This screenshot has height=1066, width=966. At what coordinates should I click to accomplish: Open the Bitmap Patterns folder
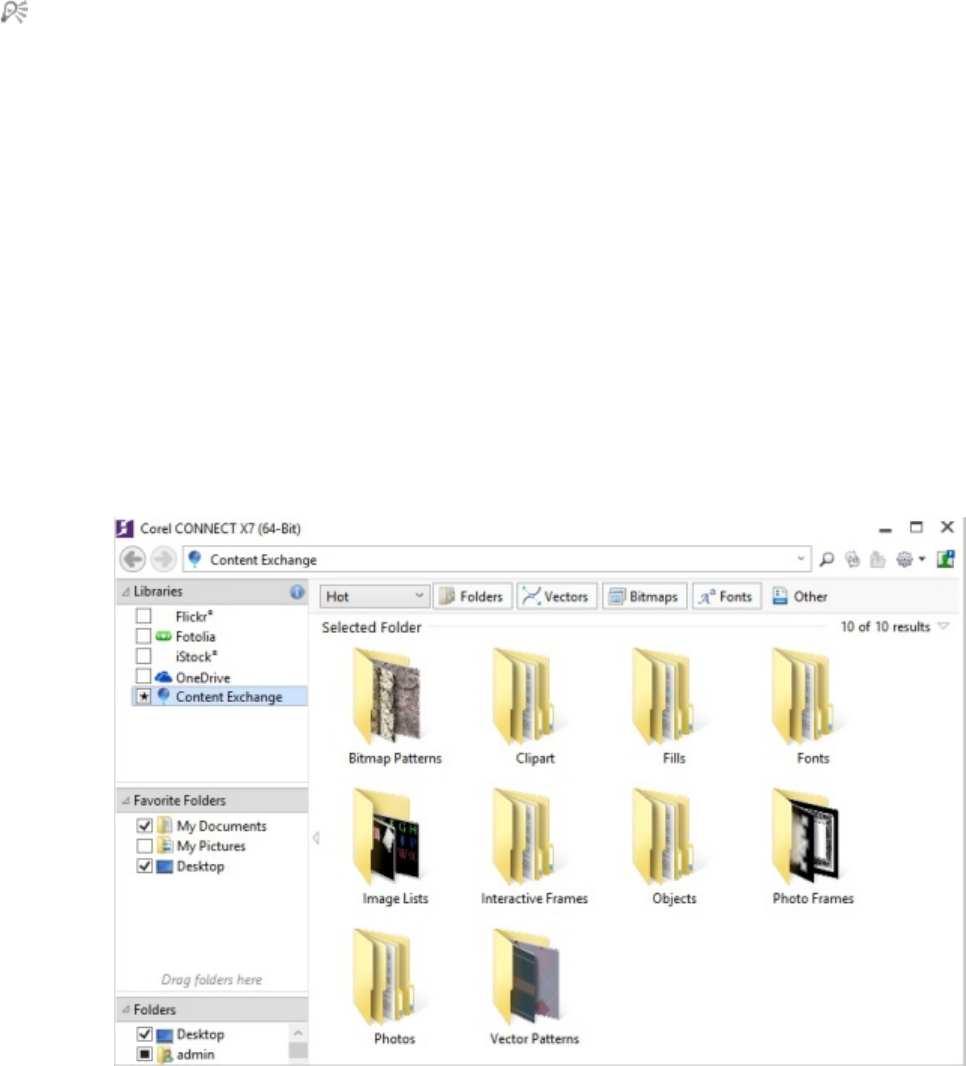394,707
